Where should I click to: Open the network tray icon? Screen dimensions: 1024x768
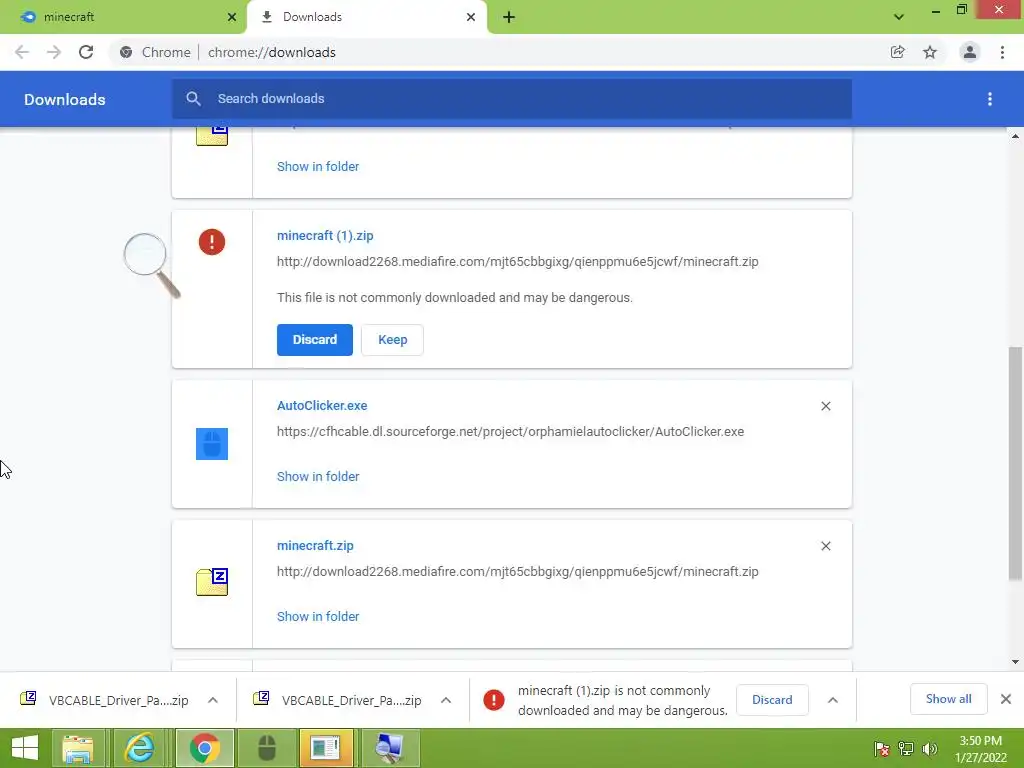tap(906, 748)
